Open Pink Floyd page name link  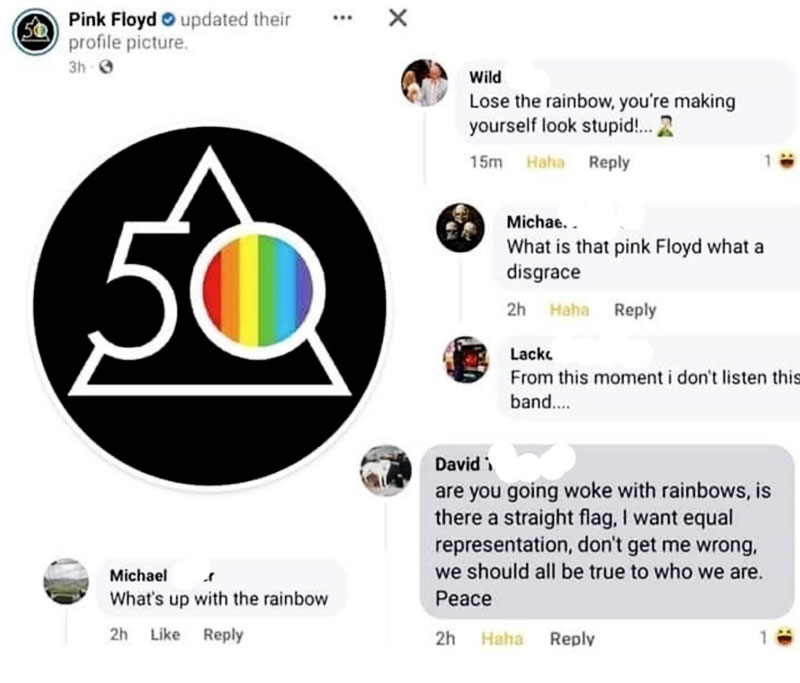(112, 20)
